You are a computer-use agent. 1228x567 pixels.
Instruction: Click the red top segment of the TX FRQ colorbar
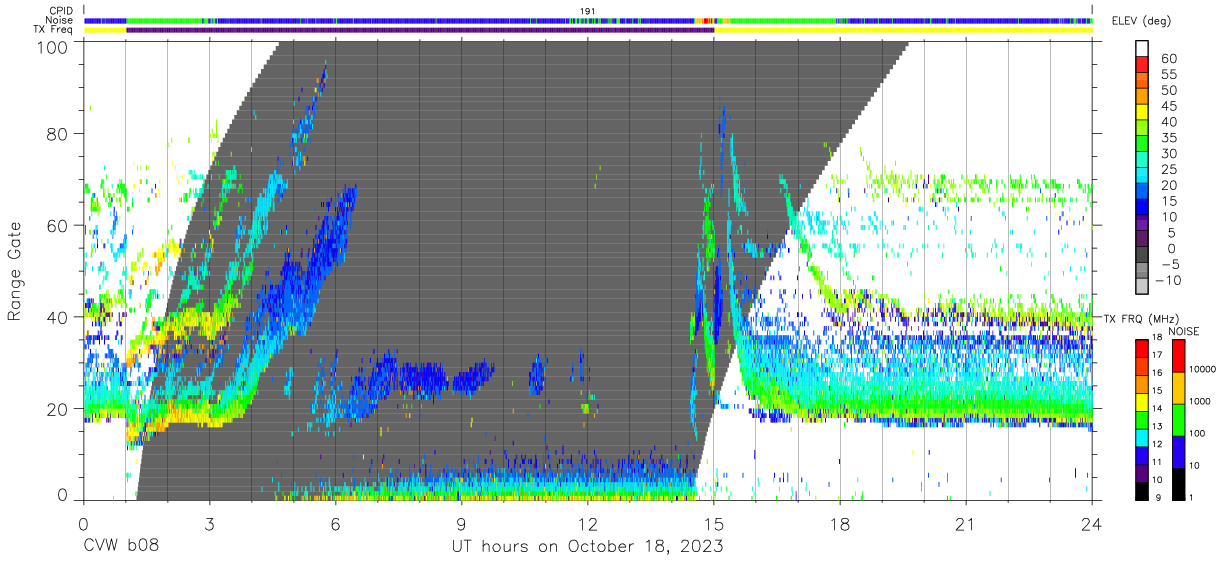click(1141, 349)
